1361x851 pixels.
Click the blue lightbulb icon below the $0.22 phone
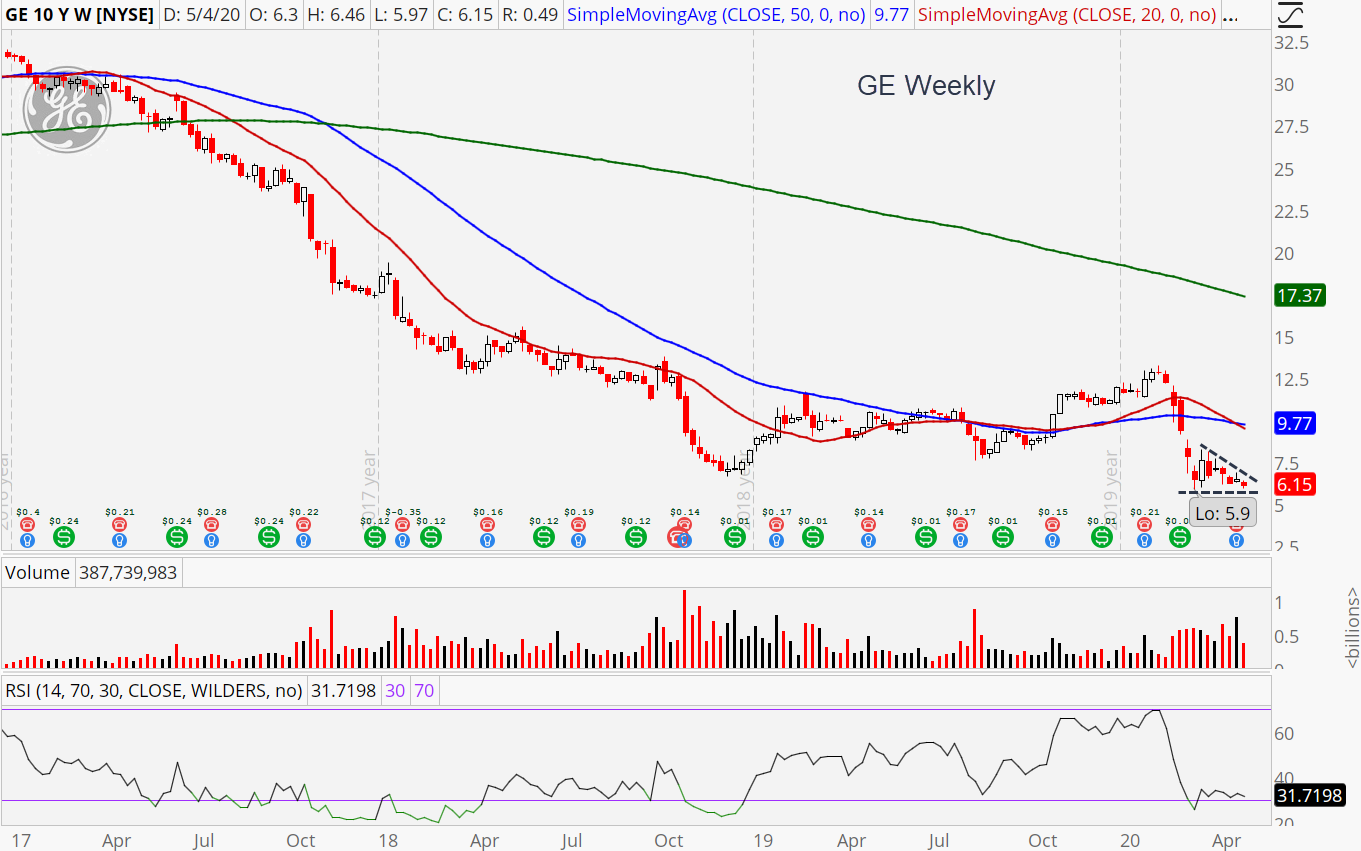(303, 540)
